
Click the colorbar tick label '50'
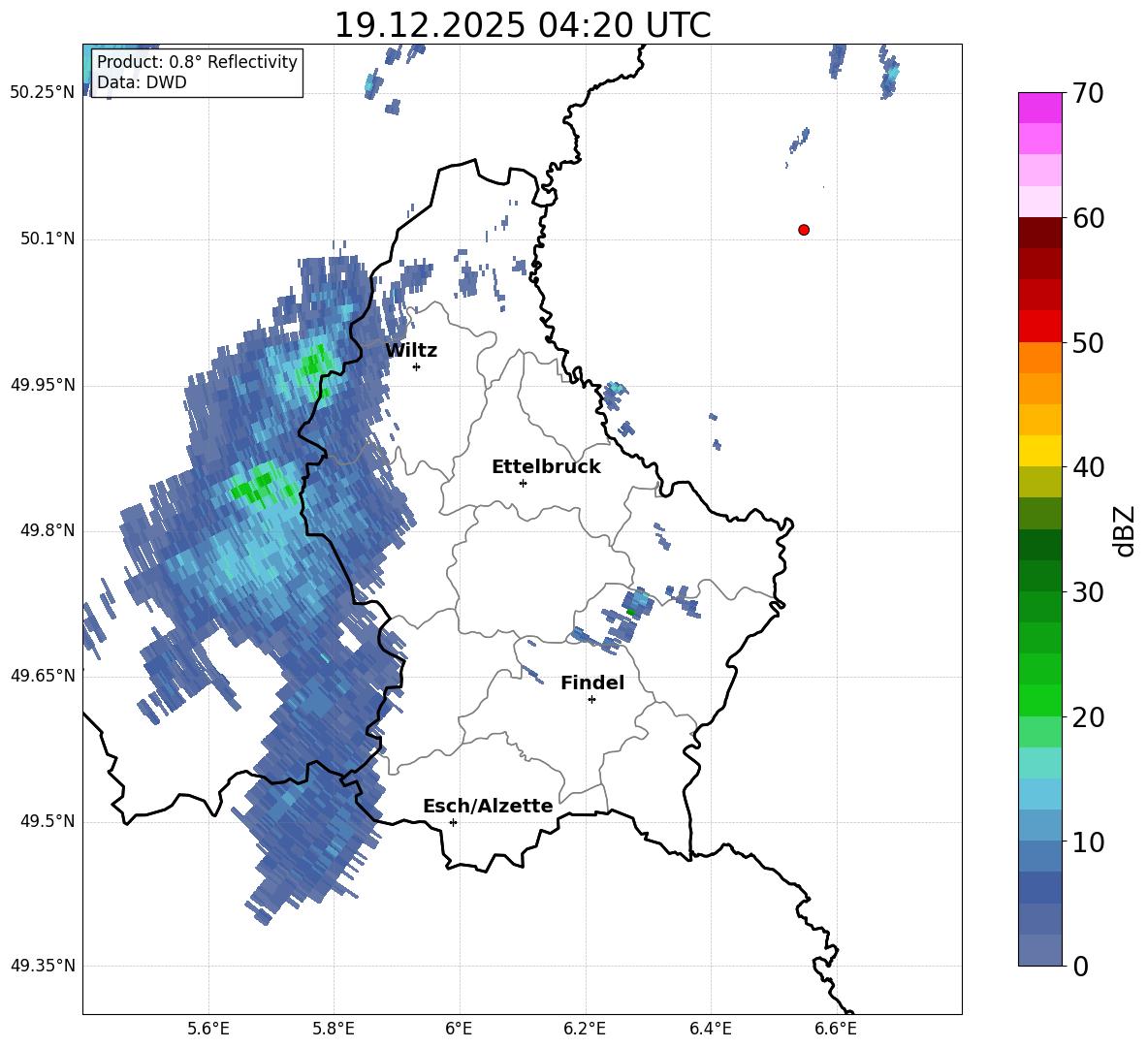(1089, 343)
